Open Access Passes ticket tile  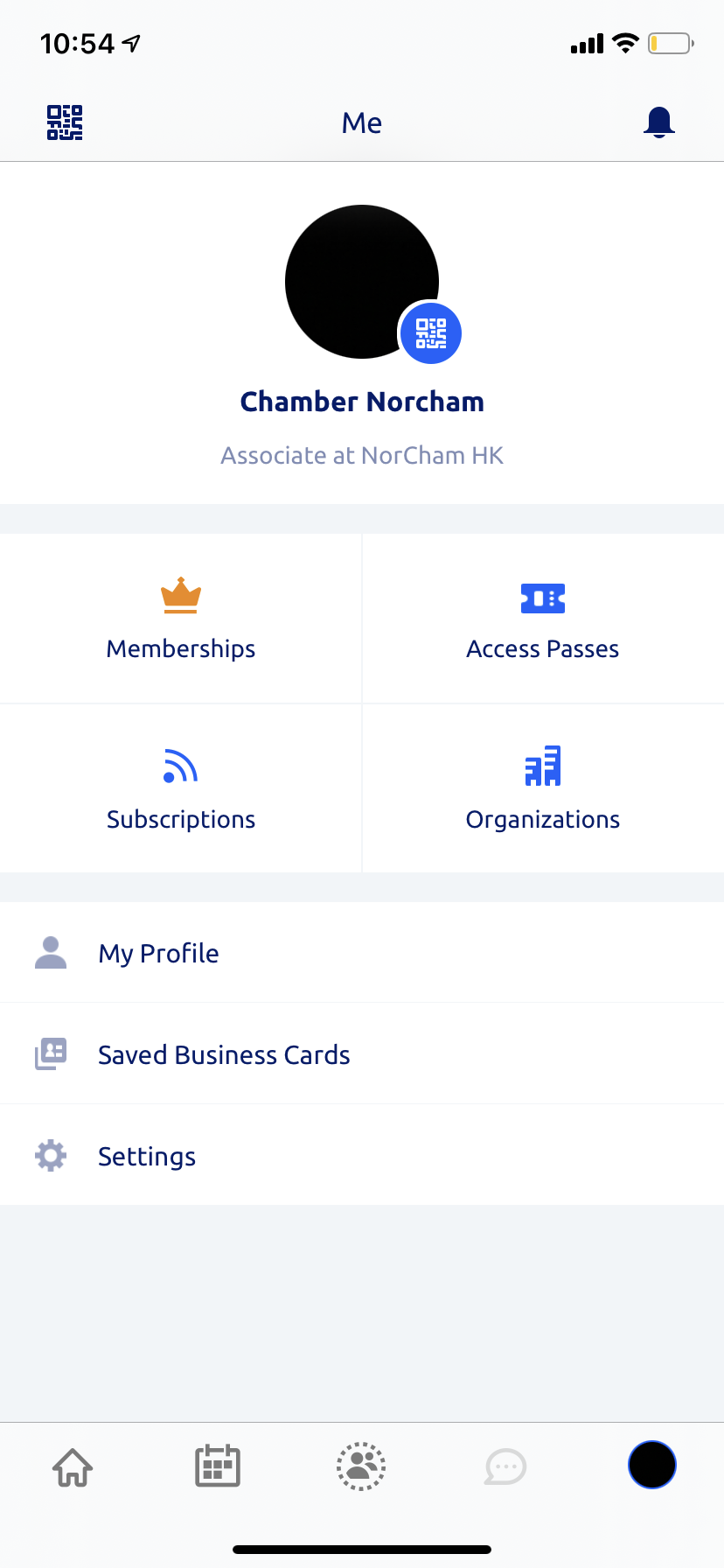[x=543, y=619]
